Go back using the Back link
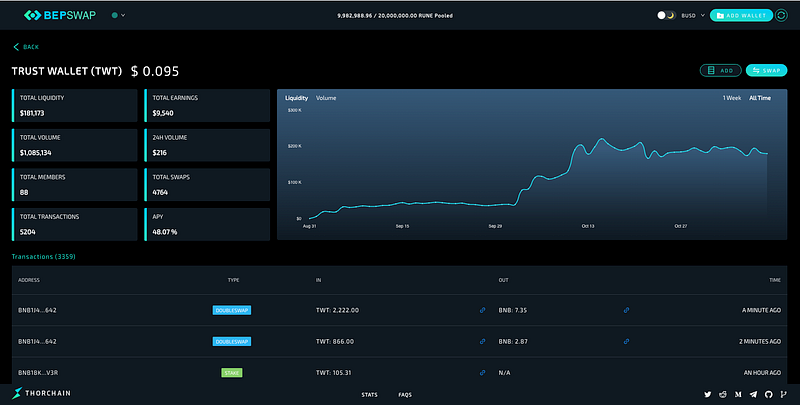Image resolution: width=800 pixels, height=405 pixels. coord(26,47)
